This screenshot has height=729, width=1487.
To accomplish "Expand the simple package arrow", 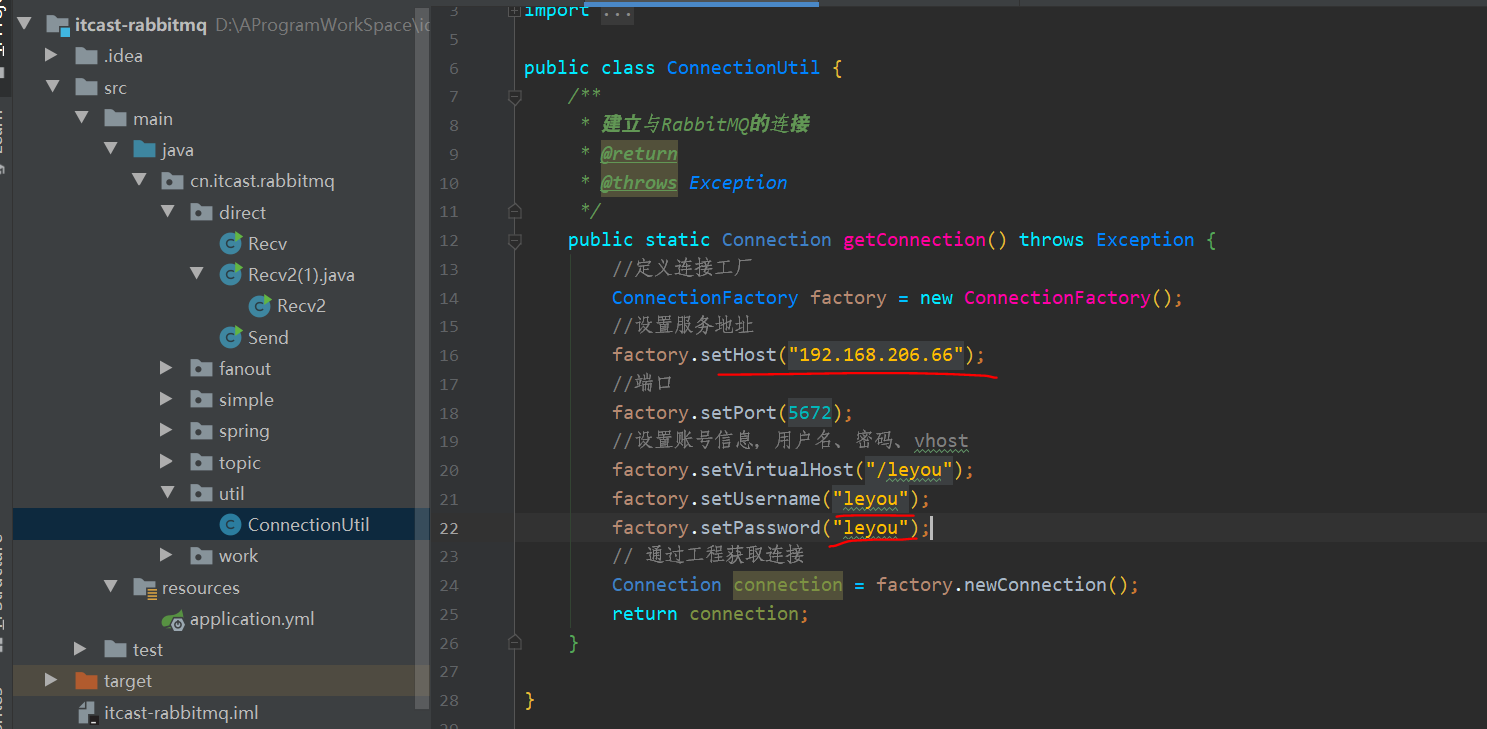I will click(167, 399).
